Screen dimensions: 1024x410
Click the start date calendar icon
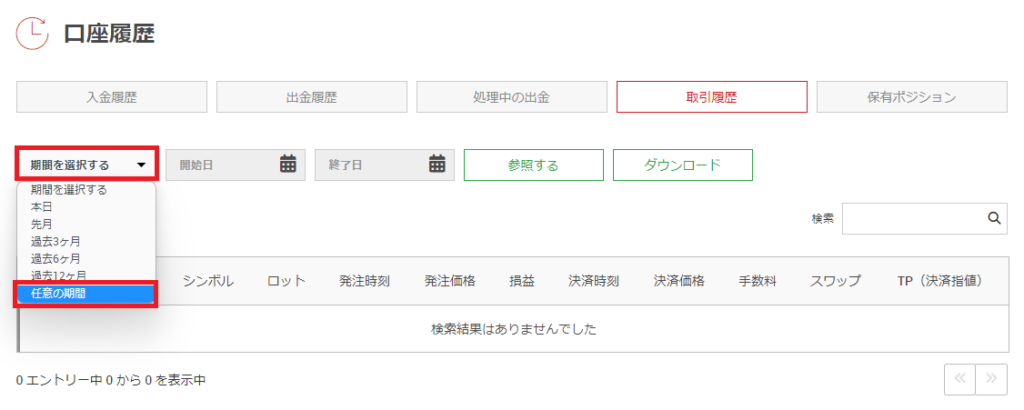288,165
